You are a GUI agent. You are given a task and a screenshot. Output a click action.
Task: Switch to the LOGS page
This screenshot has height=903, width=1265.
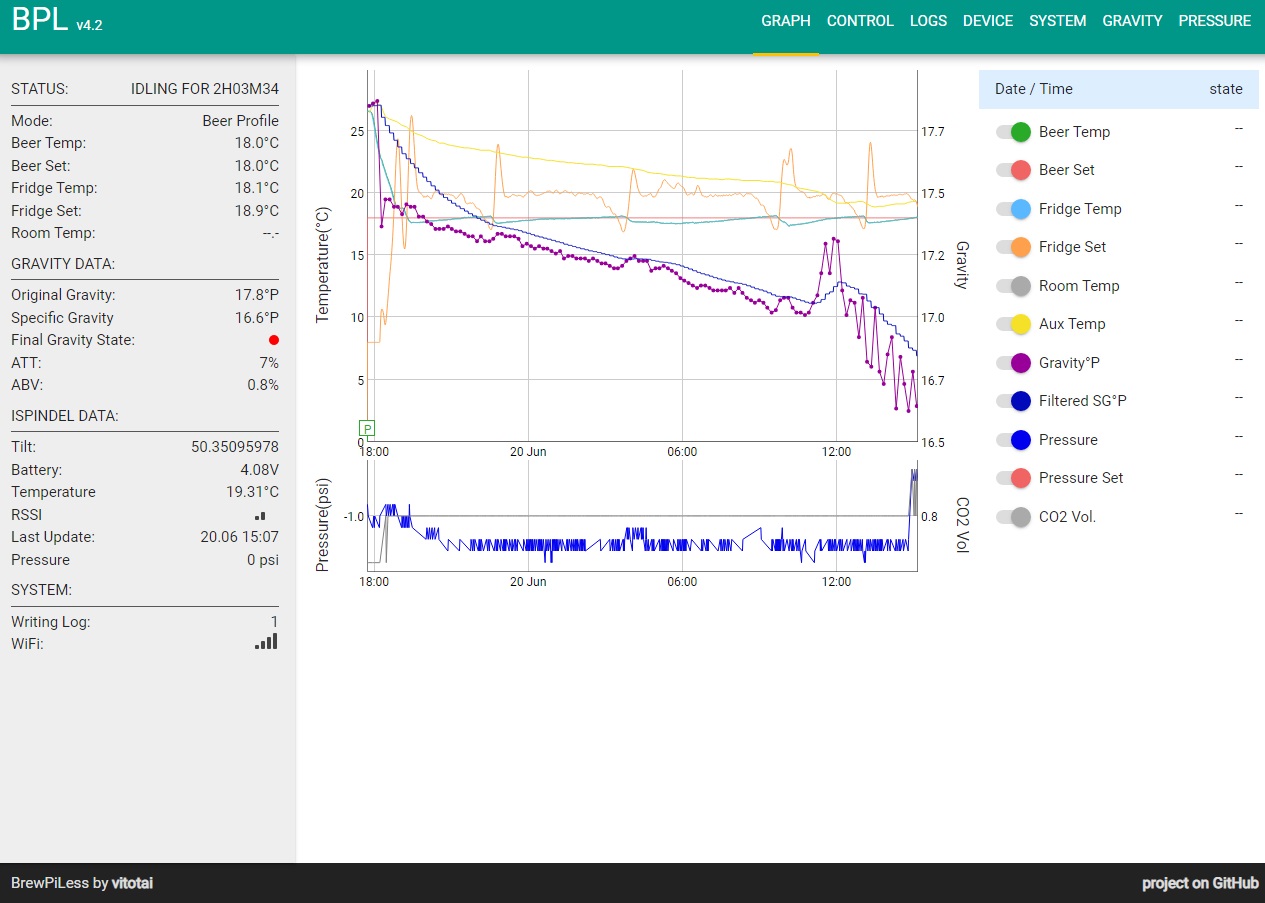pos(928,21)
